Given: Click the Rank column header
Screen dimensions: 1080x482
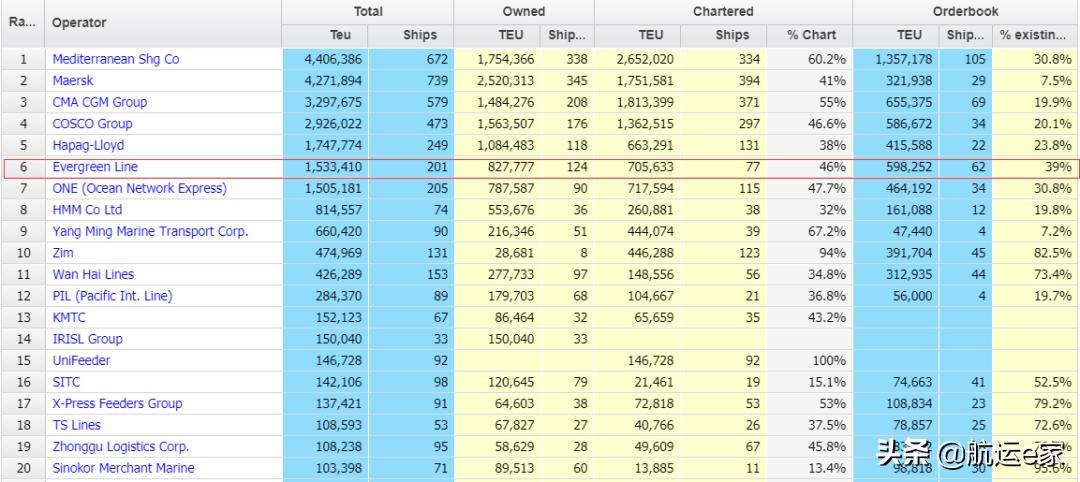Looking at the screenshot, I should pyautogui.click(x=22, y=22).
